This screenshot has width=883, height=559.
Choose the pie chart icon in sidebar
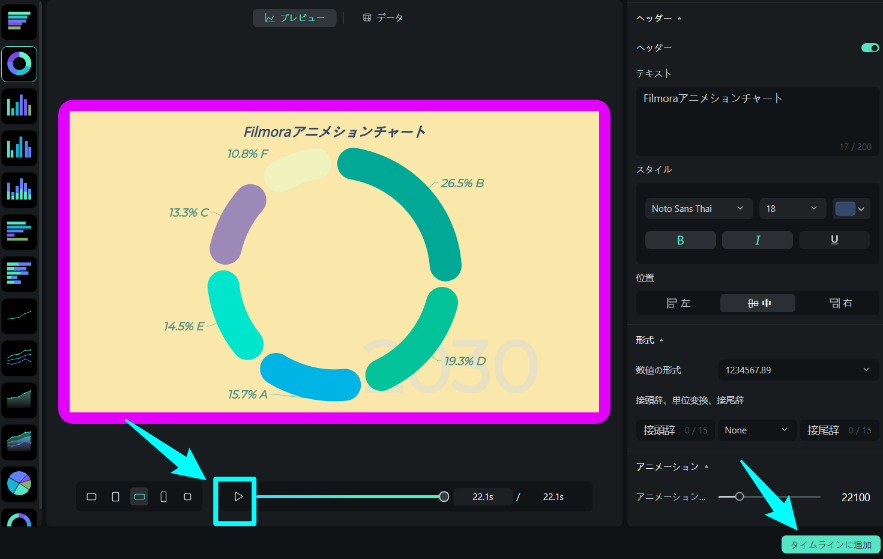[x=19, y=484]
